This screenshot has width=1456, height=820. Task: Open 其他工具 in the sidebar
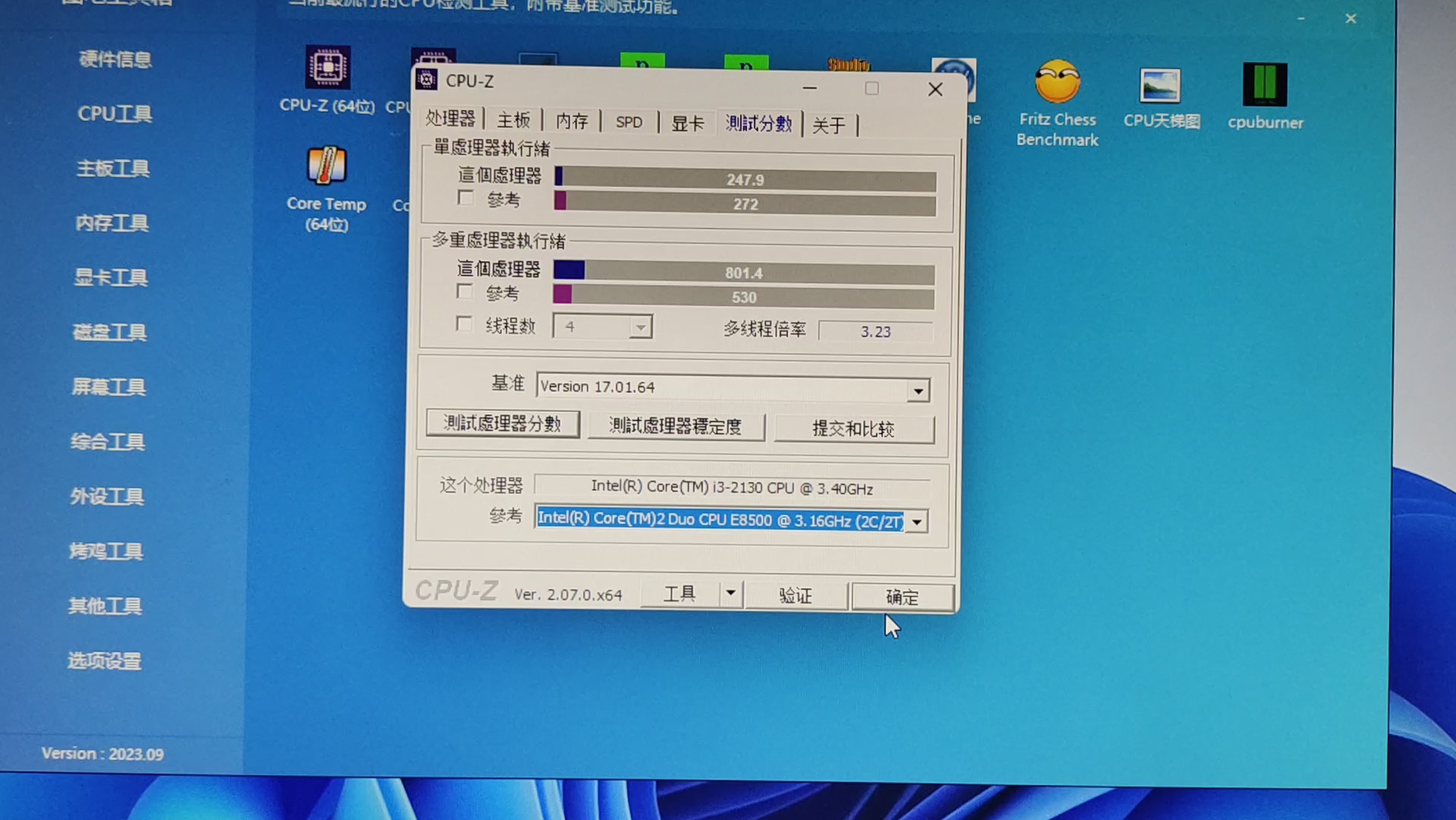coord(105,606)
